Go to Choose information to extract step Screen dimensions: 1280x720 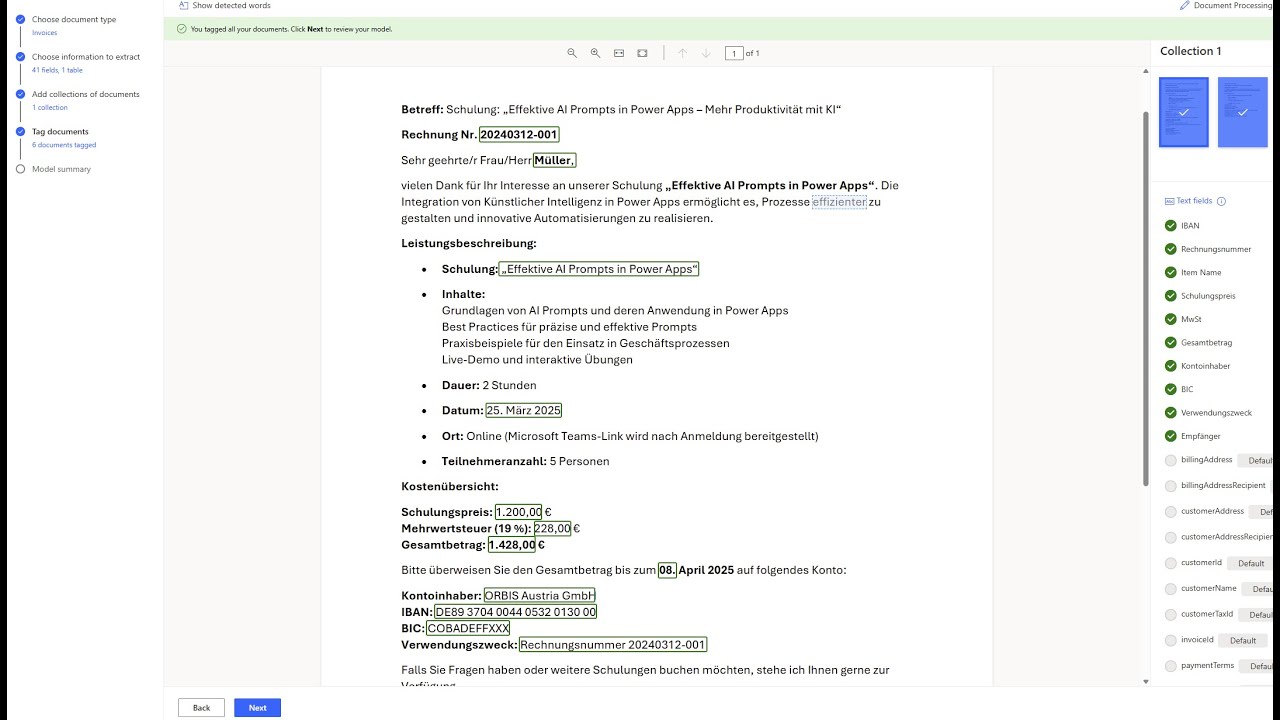(86, 57)
